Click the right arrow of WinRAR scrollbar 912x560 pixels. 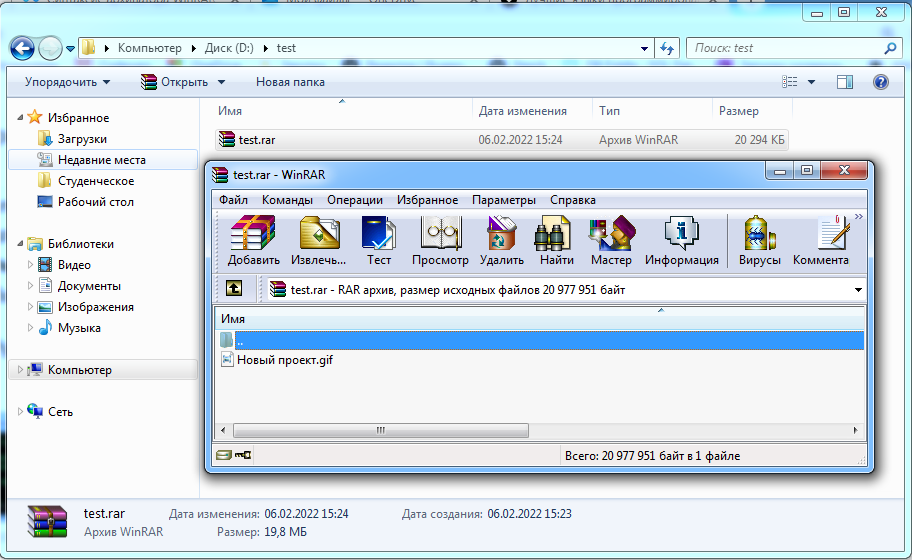pyautogui.click(x=855, y=430)
